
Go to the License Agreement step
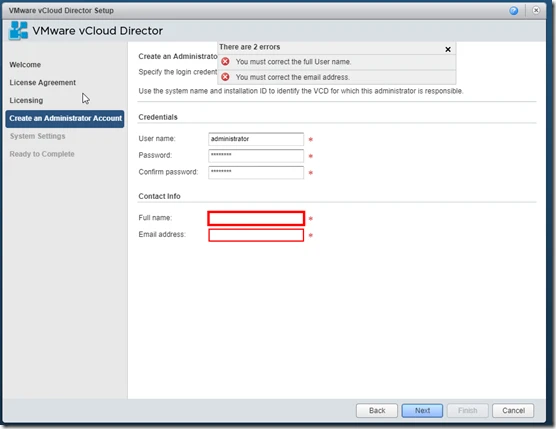pyautogui.click(x=43, y=82)
